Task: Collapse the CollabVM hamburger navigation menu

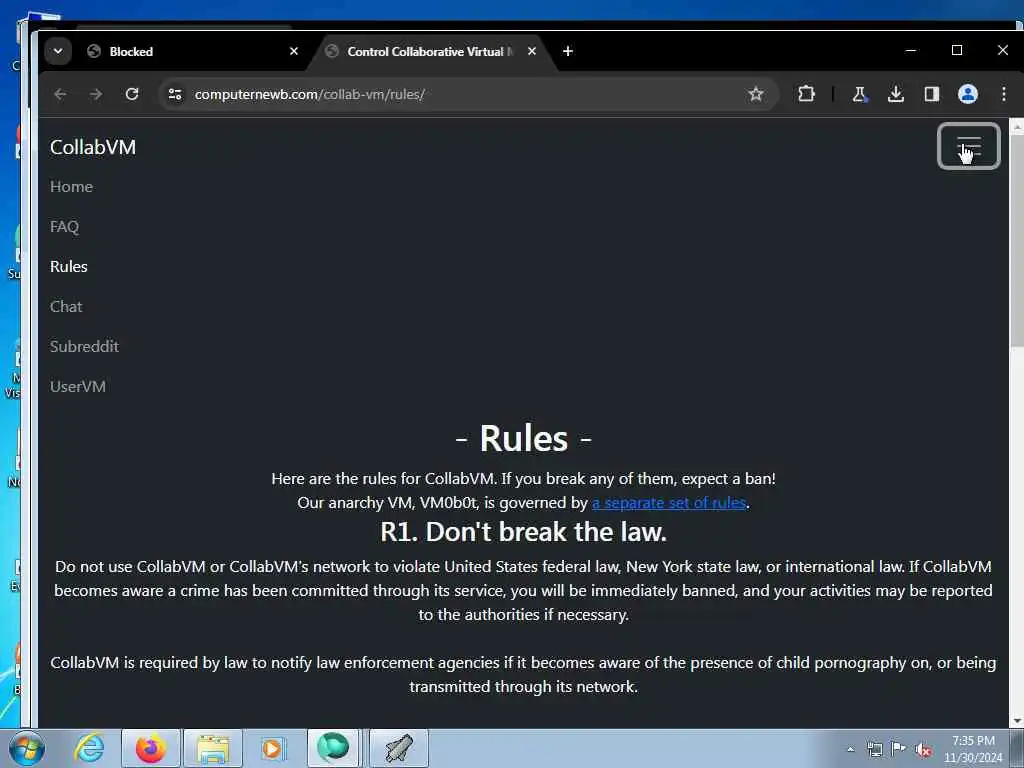Action: click(968, 146)
